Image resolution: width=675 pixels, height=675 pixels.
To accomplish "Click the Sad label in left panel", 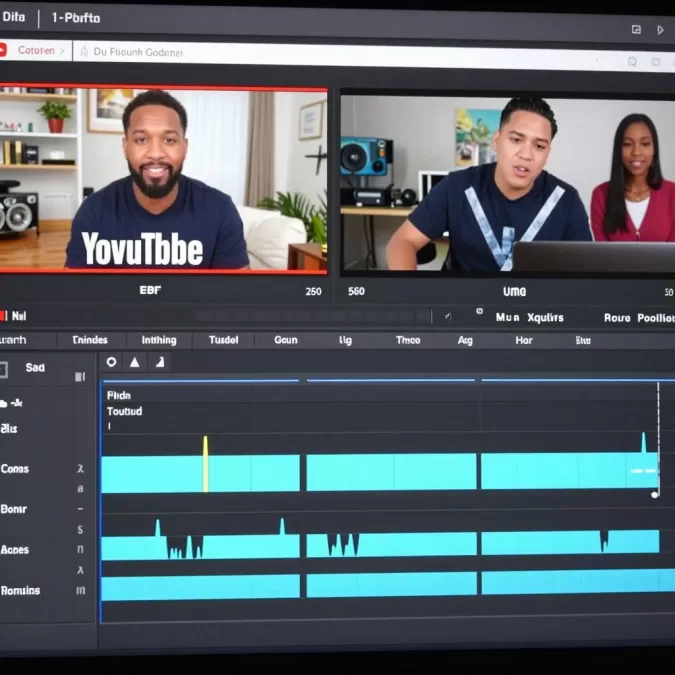I will coord(35,367).
